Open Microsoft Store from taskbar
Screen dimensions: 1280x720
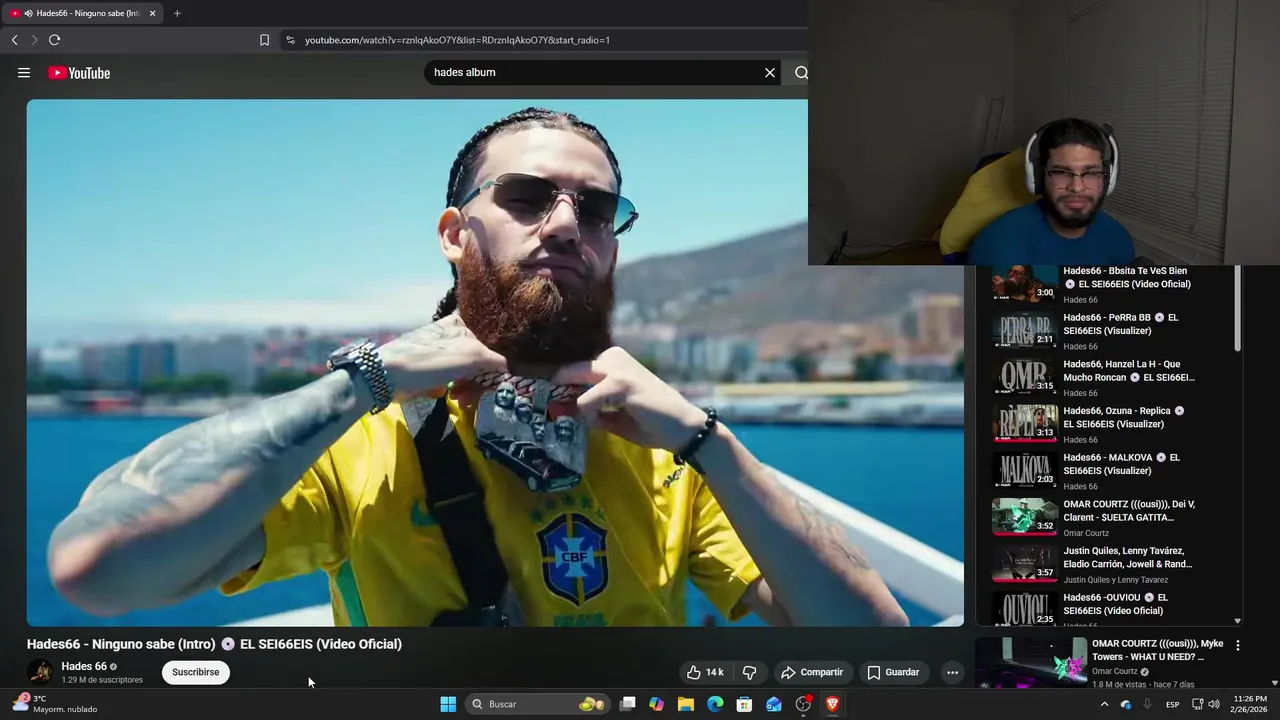(744, 704)
